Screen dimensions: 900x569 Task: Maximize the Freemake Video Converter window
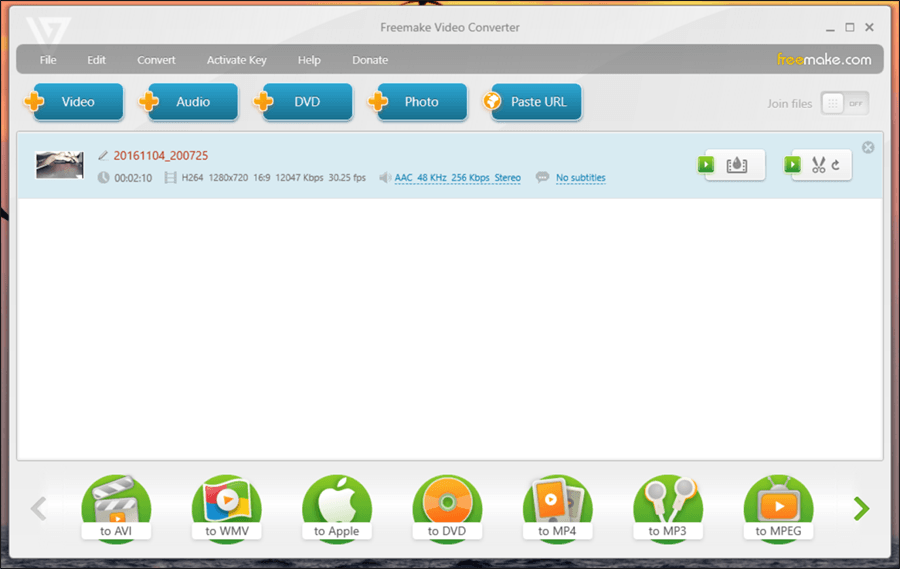click(850, 28)
